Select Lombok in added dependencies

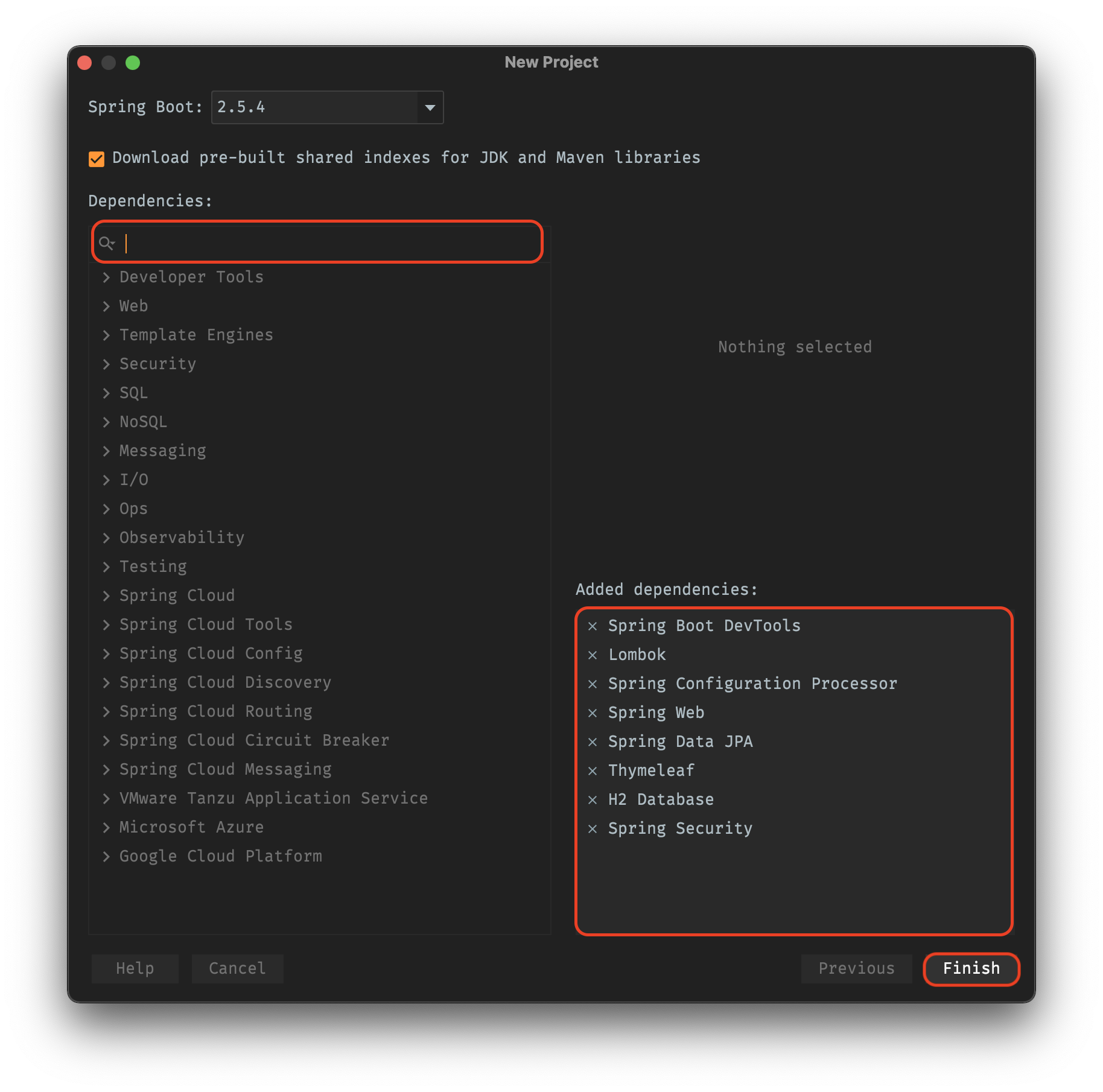637,655
